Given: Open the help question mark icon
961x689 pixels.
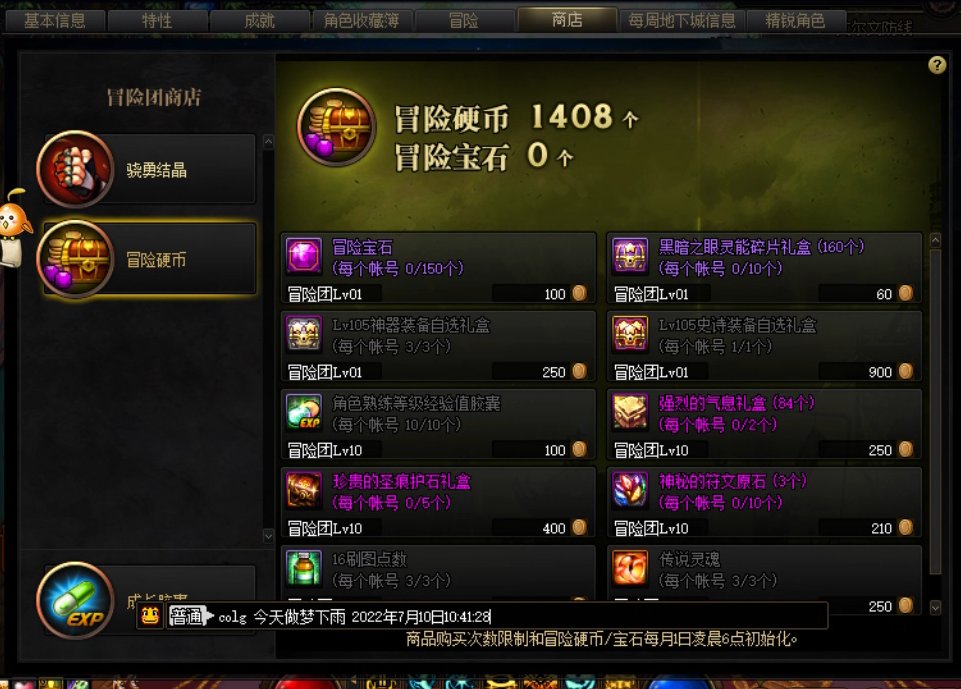Looking at the screenshot, I should (x=936, y=65).
